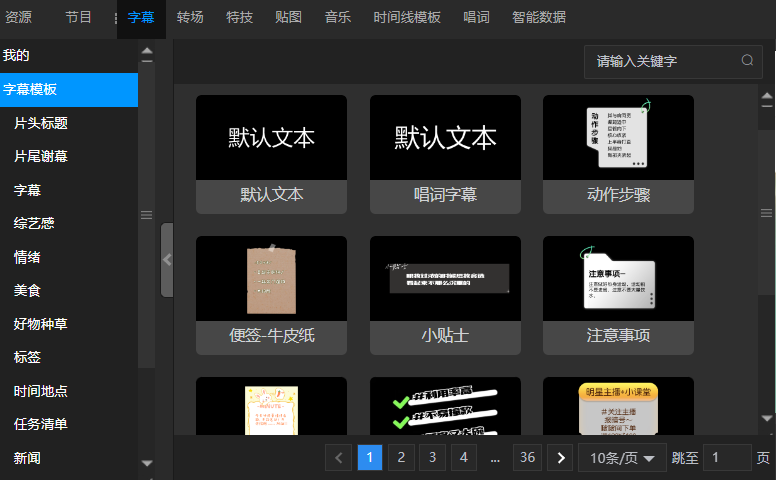This screenshot has width=776, height=480.
Task: Go to page 2
Action: click(x=401, y=458)
